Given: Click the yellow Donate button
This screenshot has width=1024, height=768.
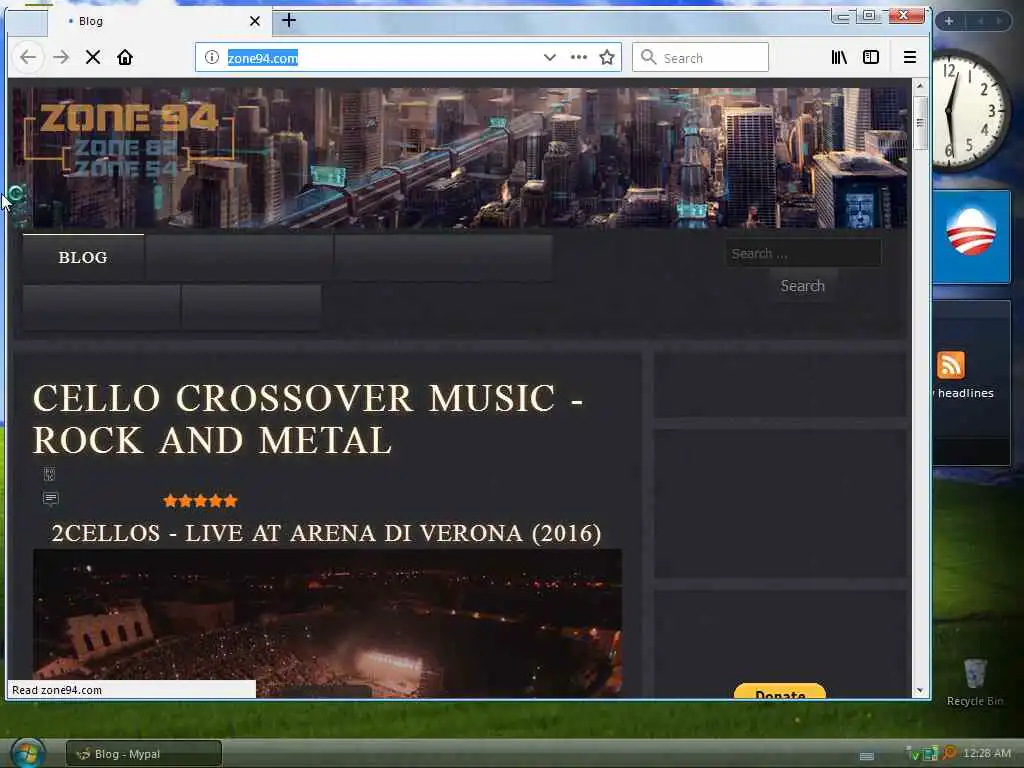Looking at the screenshot, I should coord(780,691).
